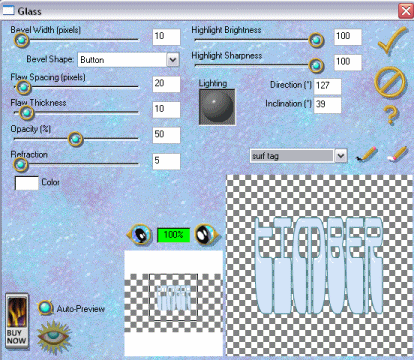This screenshot has width=414, height=360.
Task: Open help with the question mark icon
Action: (x=391, y=115)
